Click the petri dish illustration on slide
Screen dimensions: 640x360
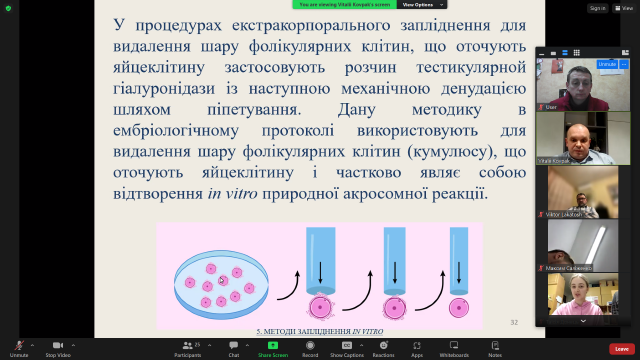point(221,284)
